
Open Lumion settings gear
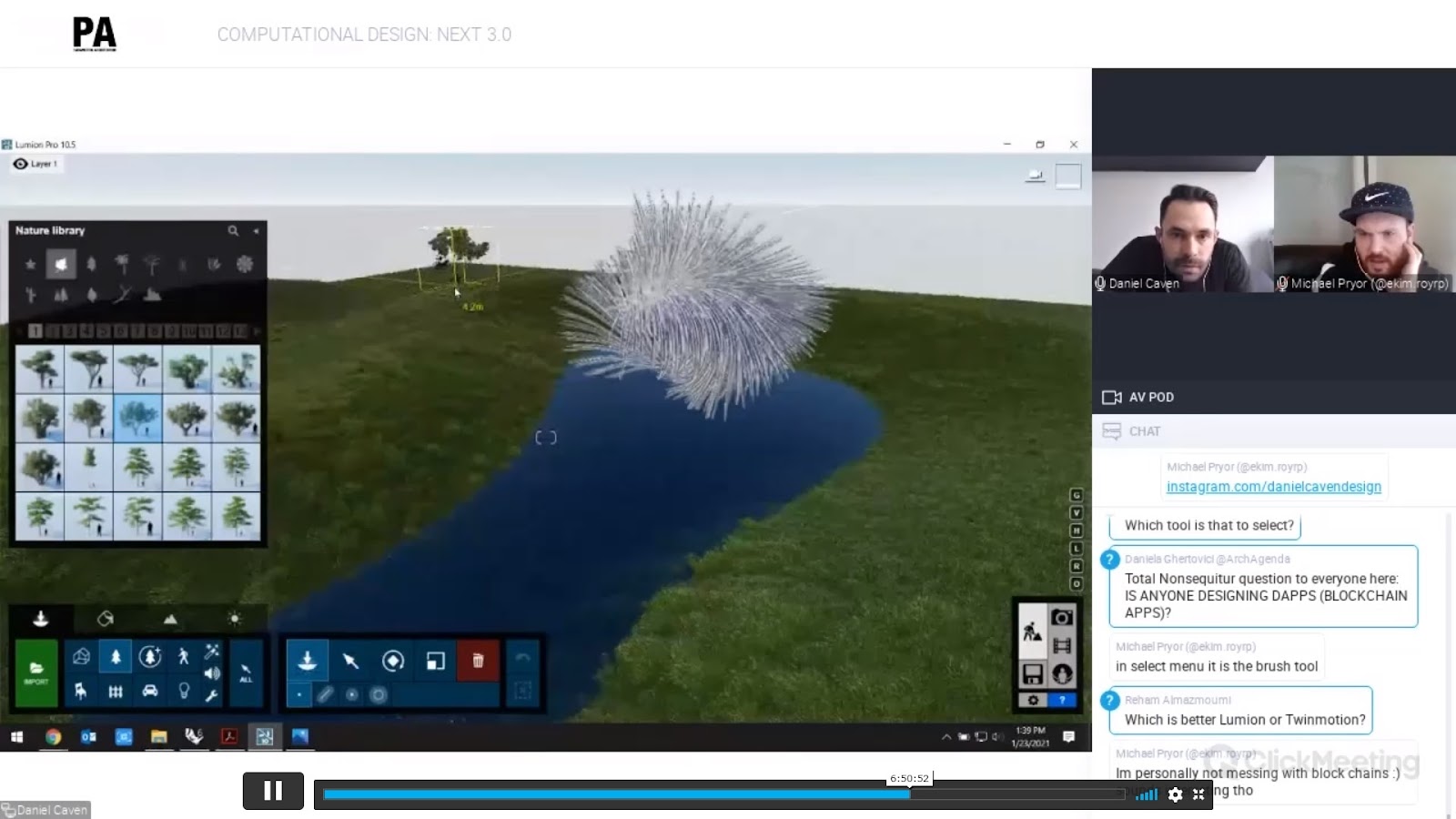pyautogui.click(x=1033, y=700)
